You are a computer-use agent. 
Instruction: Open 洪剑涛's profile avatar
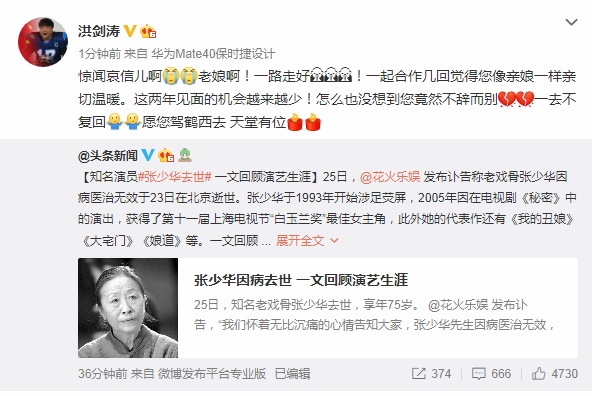[43, 42]
